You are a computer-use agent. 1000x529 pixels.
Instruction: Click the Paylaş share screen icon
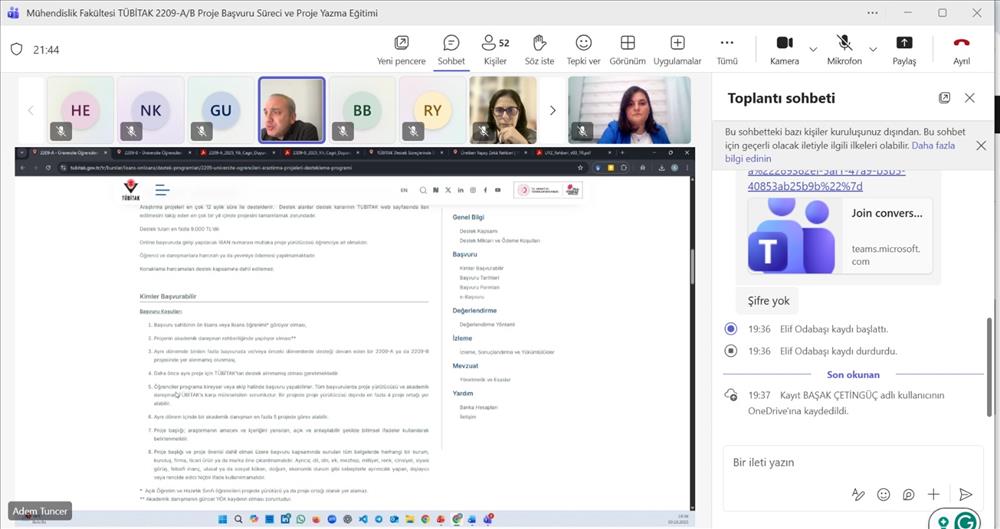[904, 43]
